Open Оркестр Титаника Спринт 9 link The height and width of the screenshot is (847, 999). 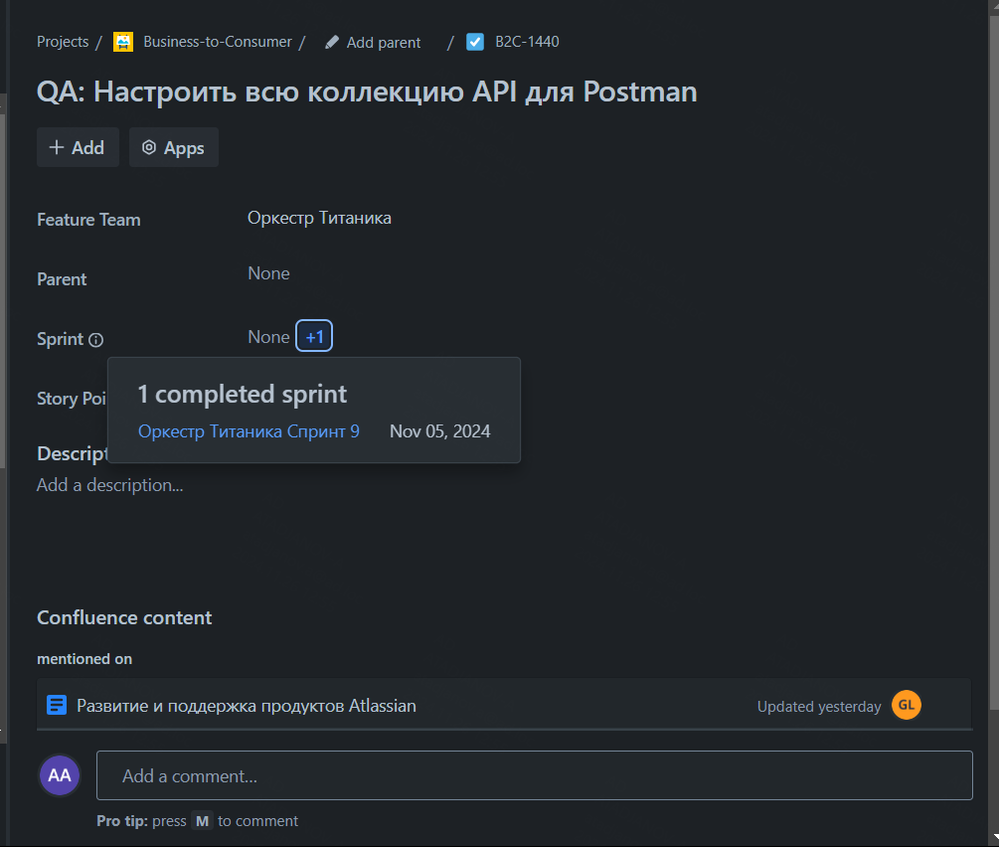pos(249,431)
